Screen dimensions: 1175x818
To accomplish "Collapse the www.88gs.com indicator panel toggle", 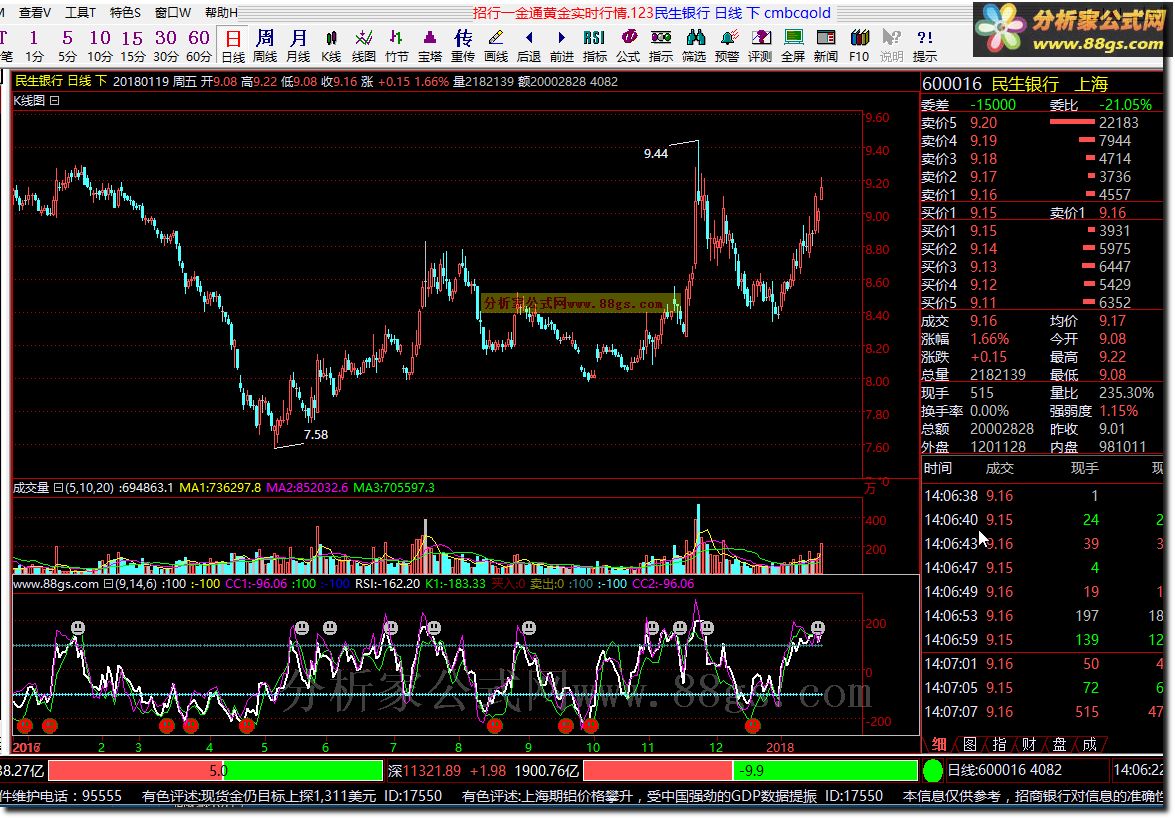I will tap(108, 584).
